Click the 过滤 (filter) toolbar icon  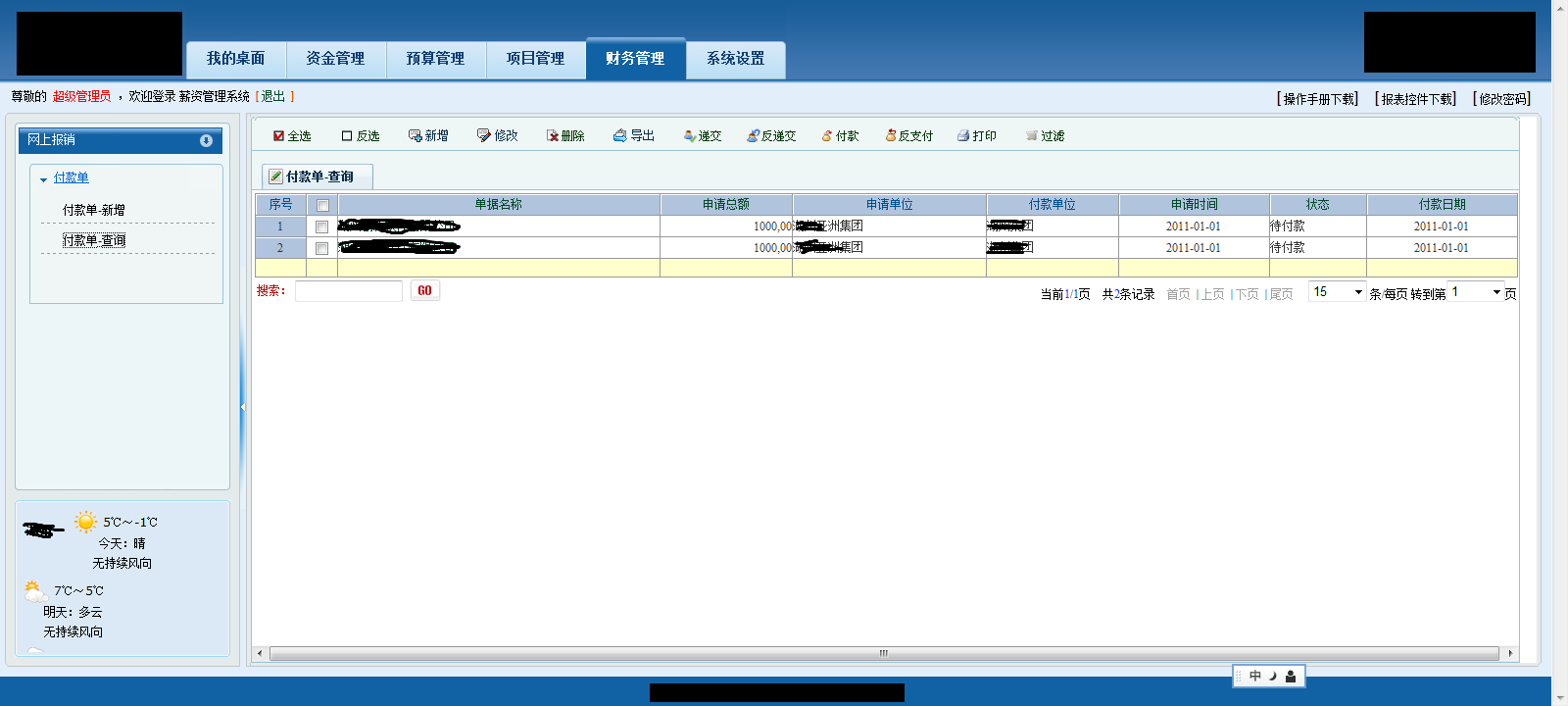pyautogui.click(x=1031, y=136)
